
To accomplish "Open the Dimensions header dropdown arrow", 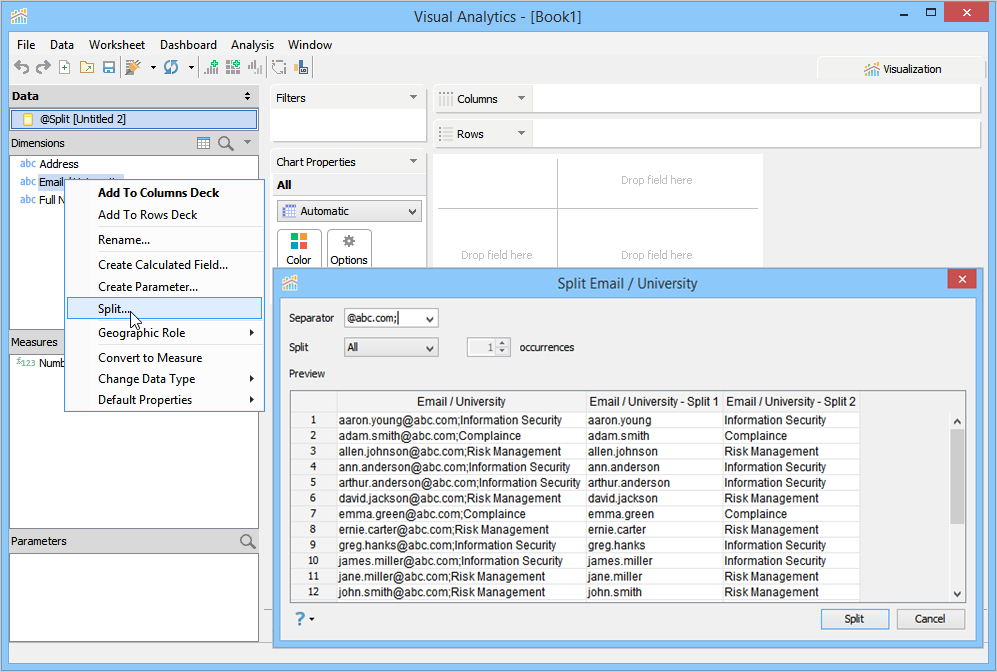I will coord(247,142).
